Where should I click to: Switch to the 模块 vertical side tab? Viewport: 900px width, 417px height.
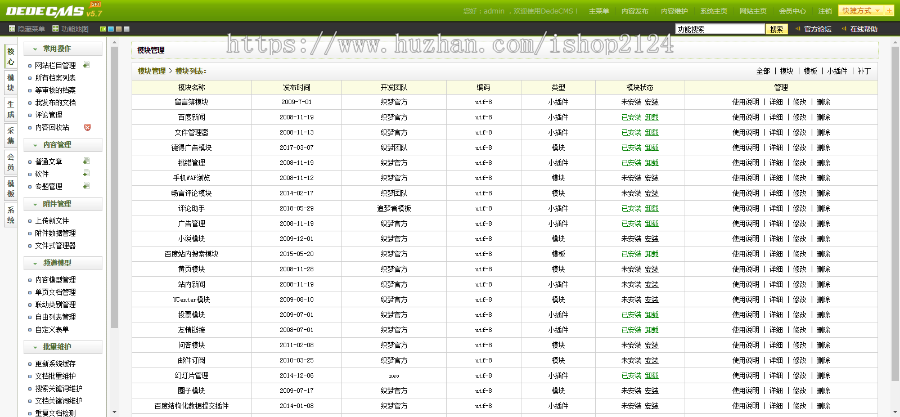click(10, 80)
